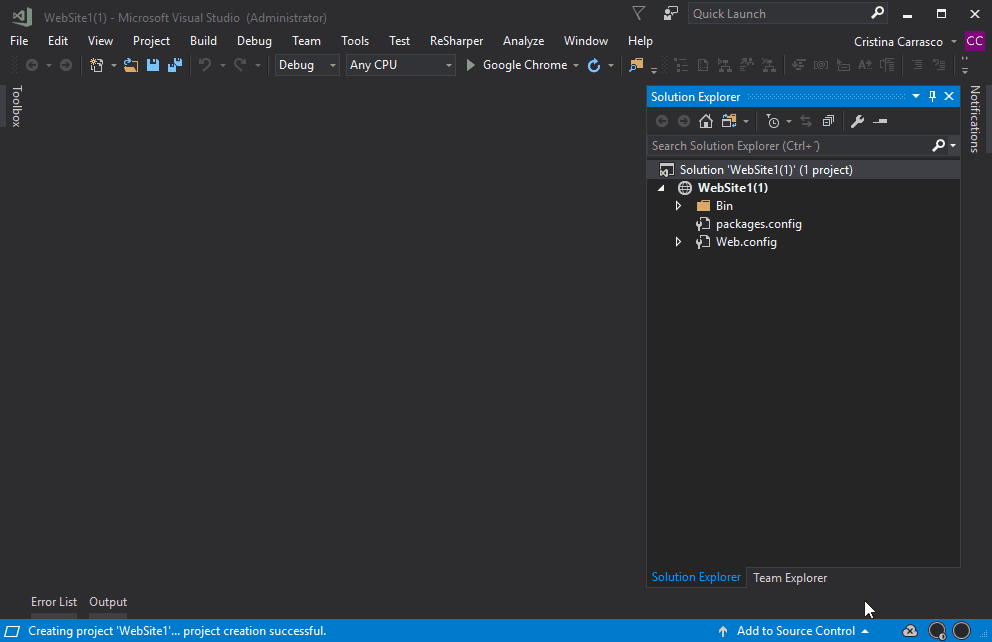Click the Save All toolbar icon
This screenshot has width=992, height=642.
(175, 64)
